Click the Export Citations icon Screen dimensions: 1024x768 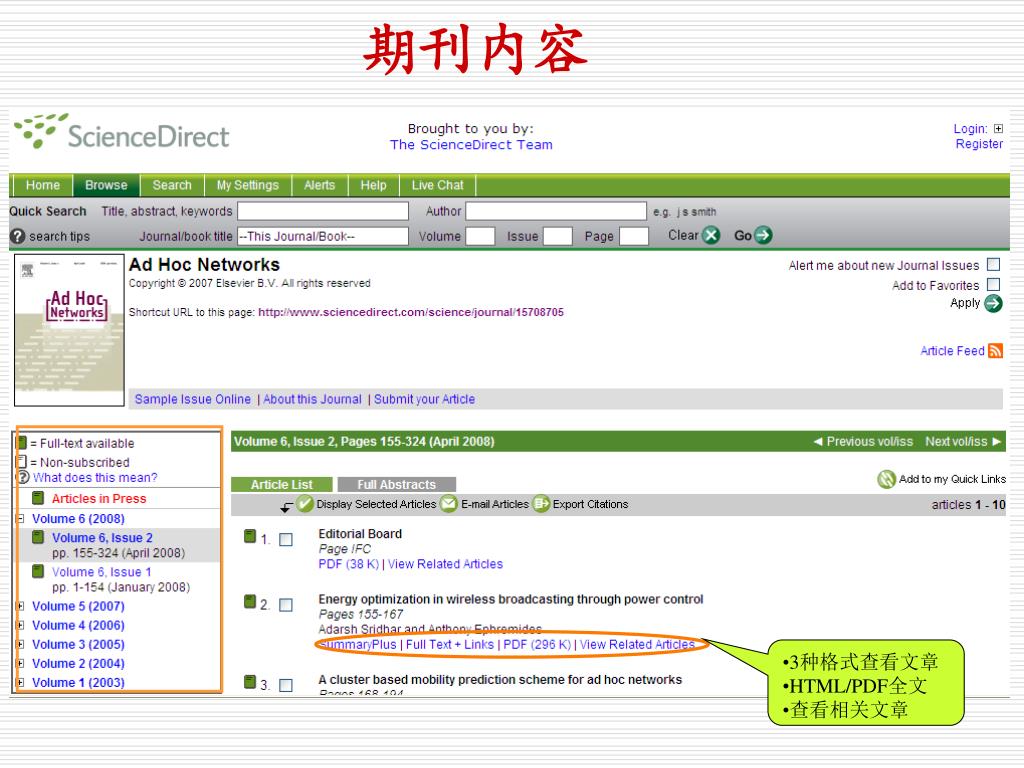(x=541, y=504)
